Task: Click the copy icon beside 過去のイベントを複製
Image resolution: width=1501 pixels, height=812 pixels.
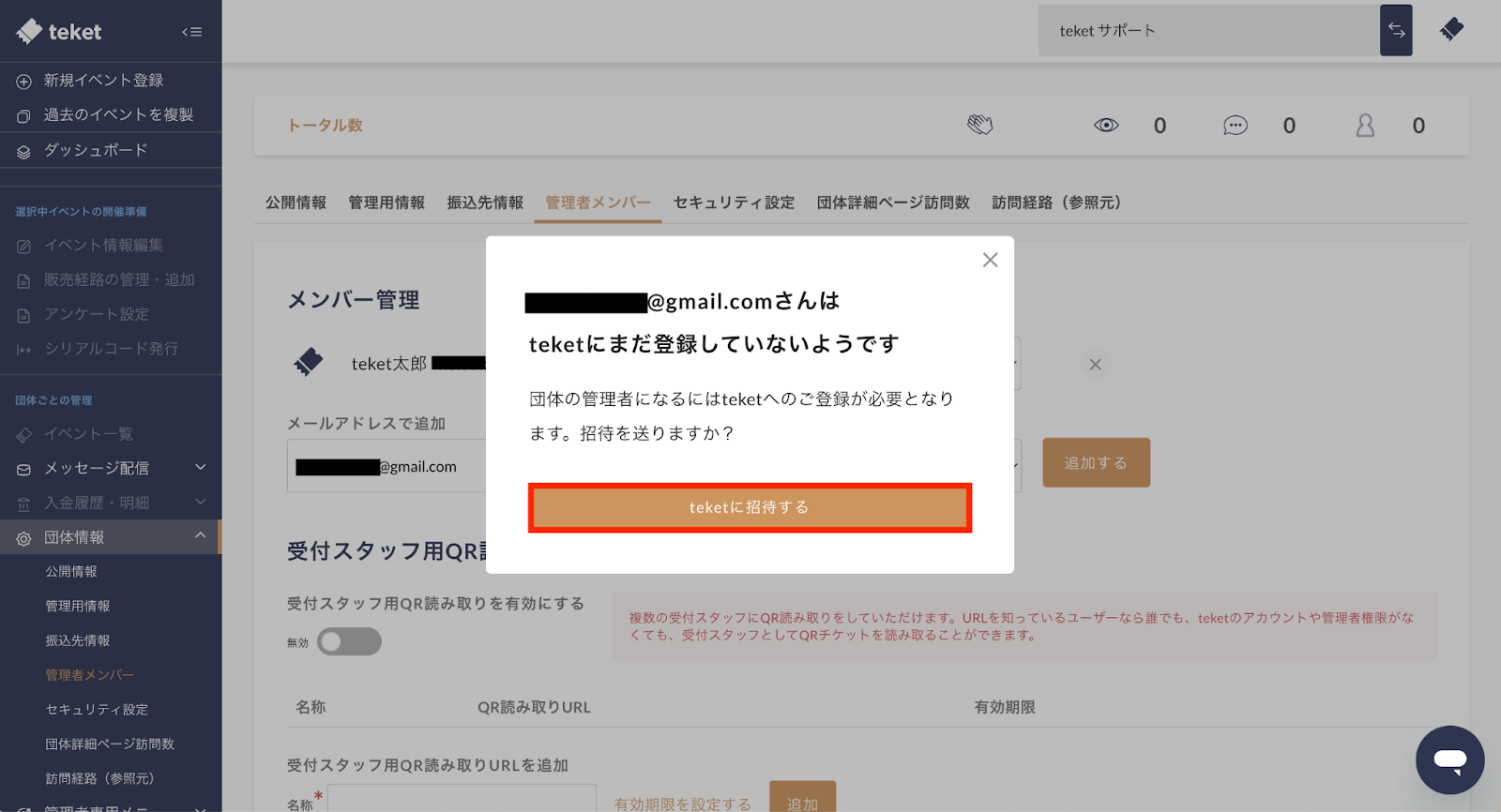Action: [x=24, y=116]
